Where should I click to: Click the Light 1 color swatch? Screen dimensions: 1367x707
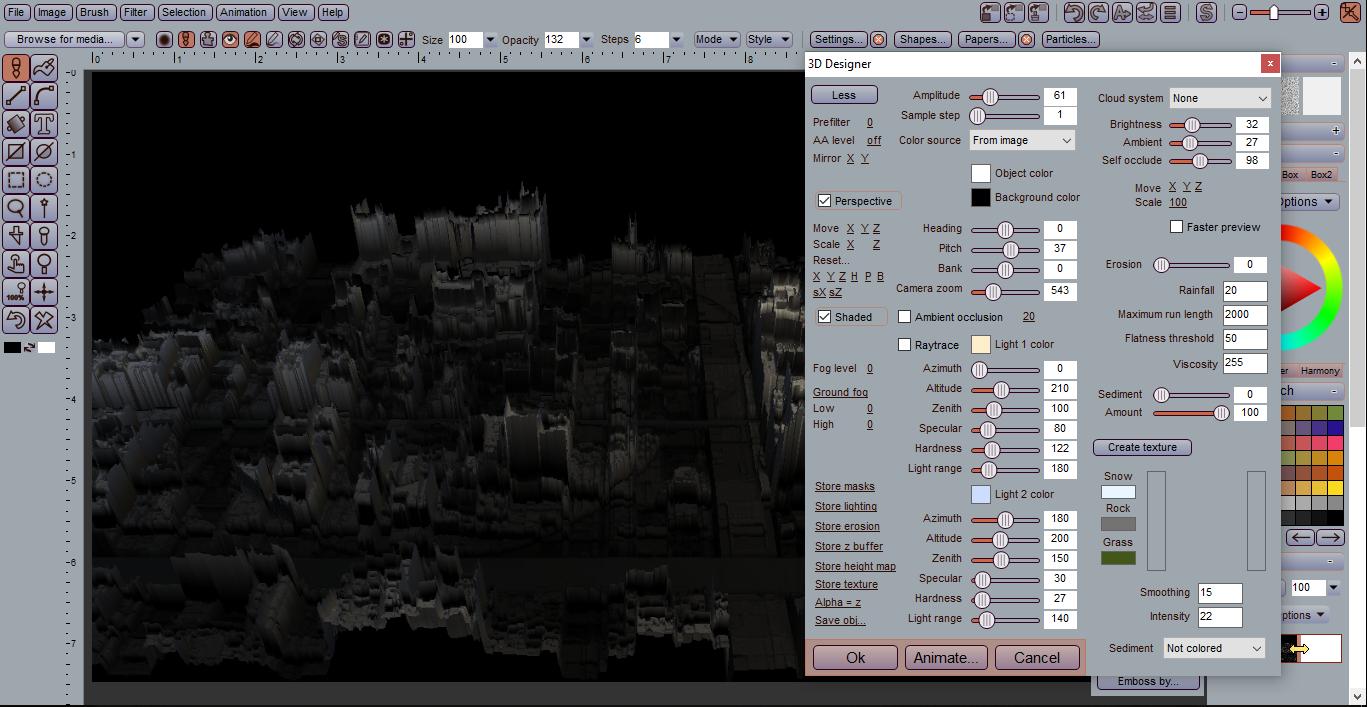[980, 345]
